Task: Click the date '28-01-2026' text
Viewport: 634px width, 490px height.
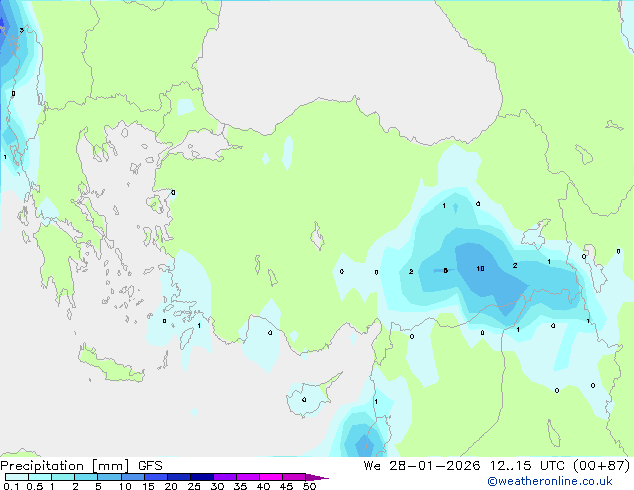Action: click(x=435, y=466)
